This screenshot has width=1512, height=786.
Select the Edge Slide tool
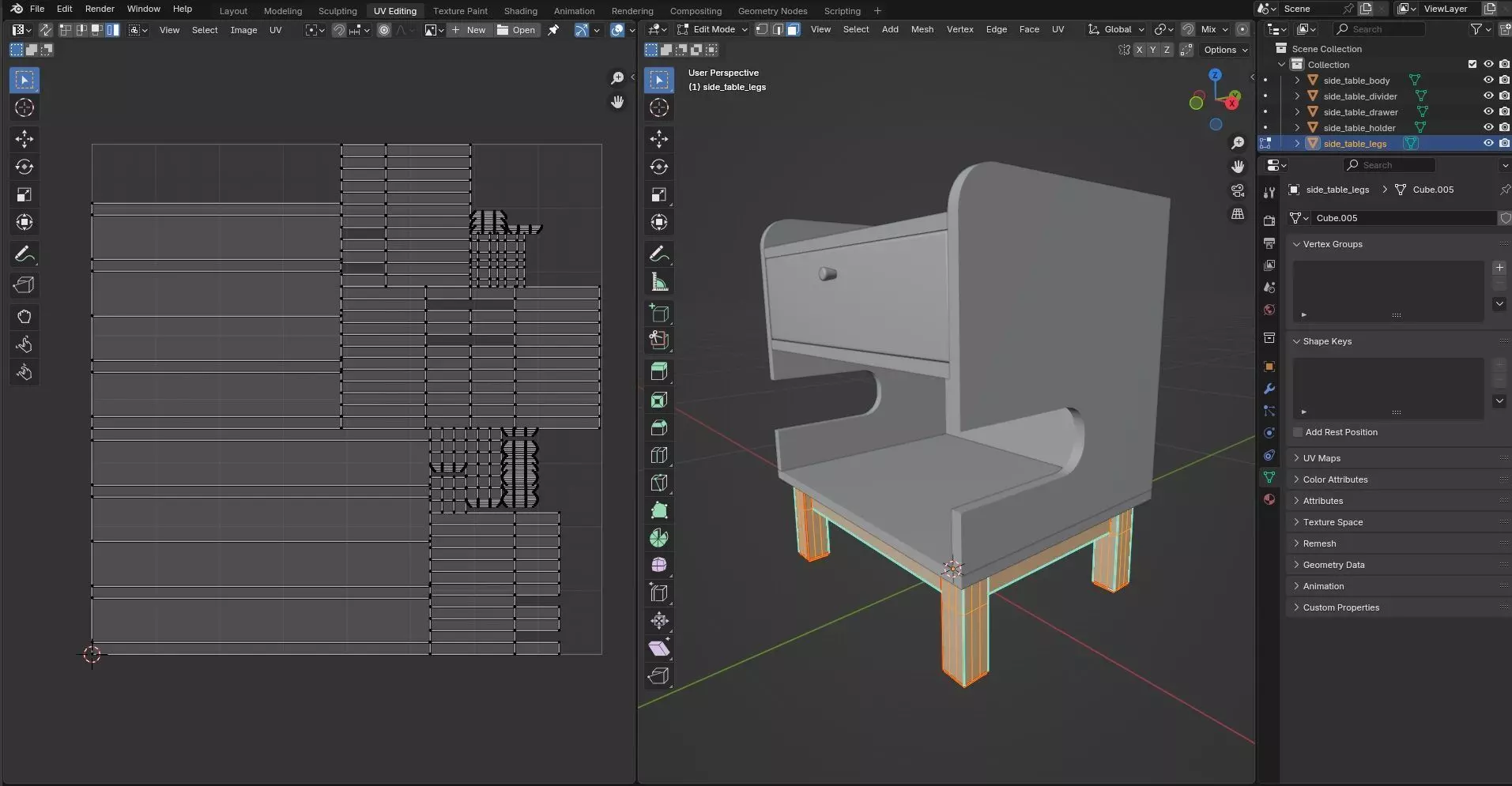coord(659,592)
